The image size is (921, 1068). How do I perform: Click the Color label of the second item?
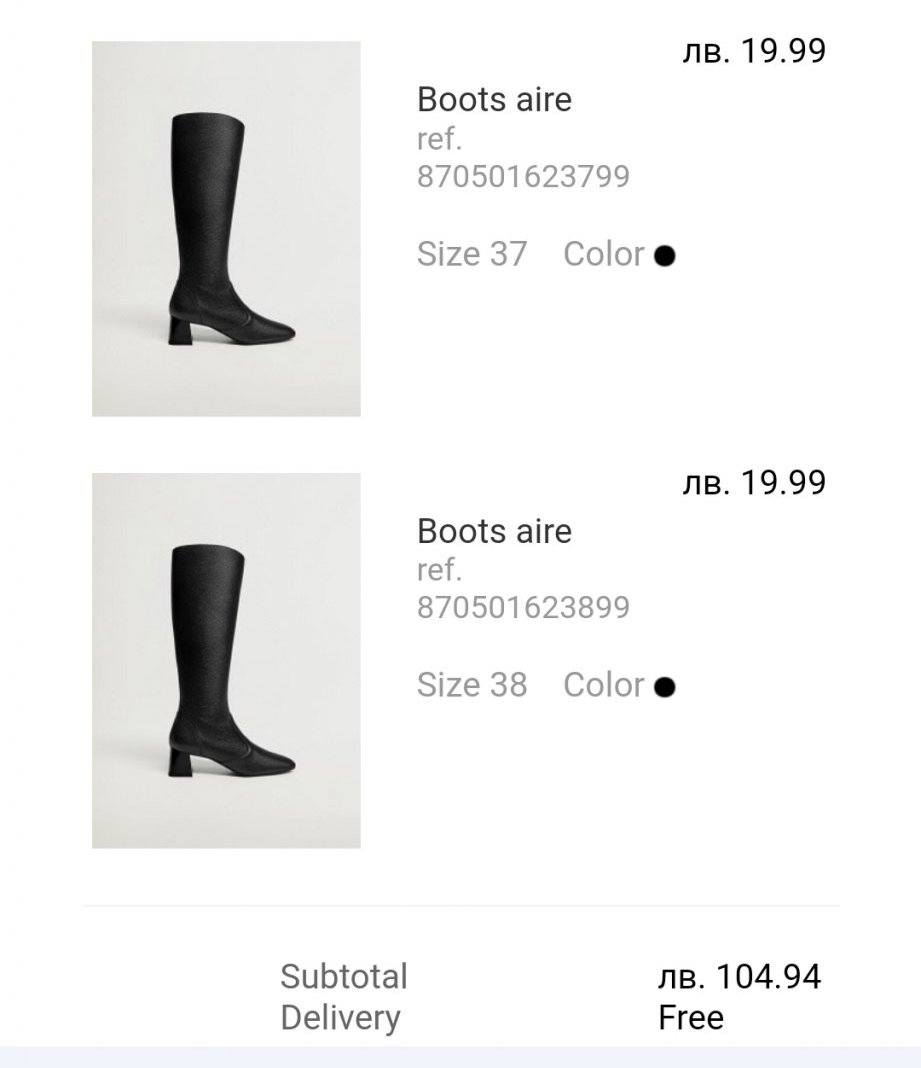click(603, 685)
